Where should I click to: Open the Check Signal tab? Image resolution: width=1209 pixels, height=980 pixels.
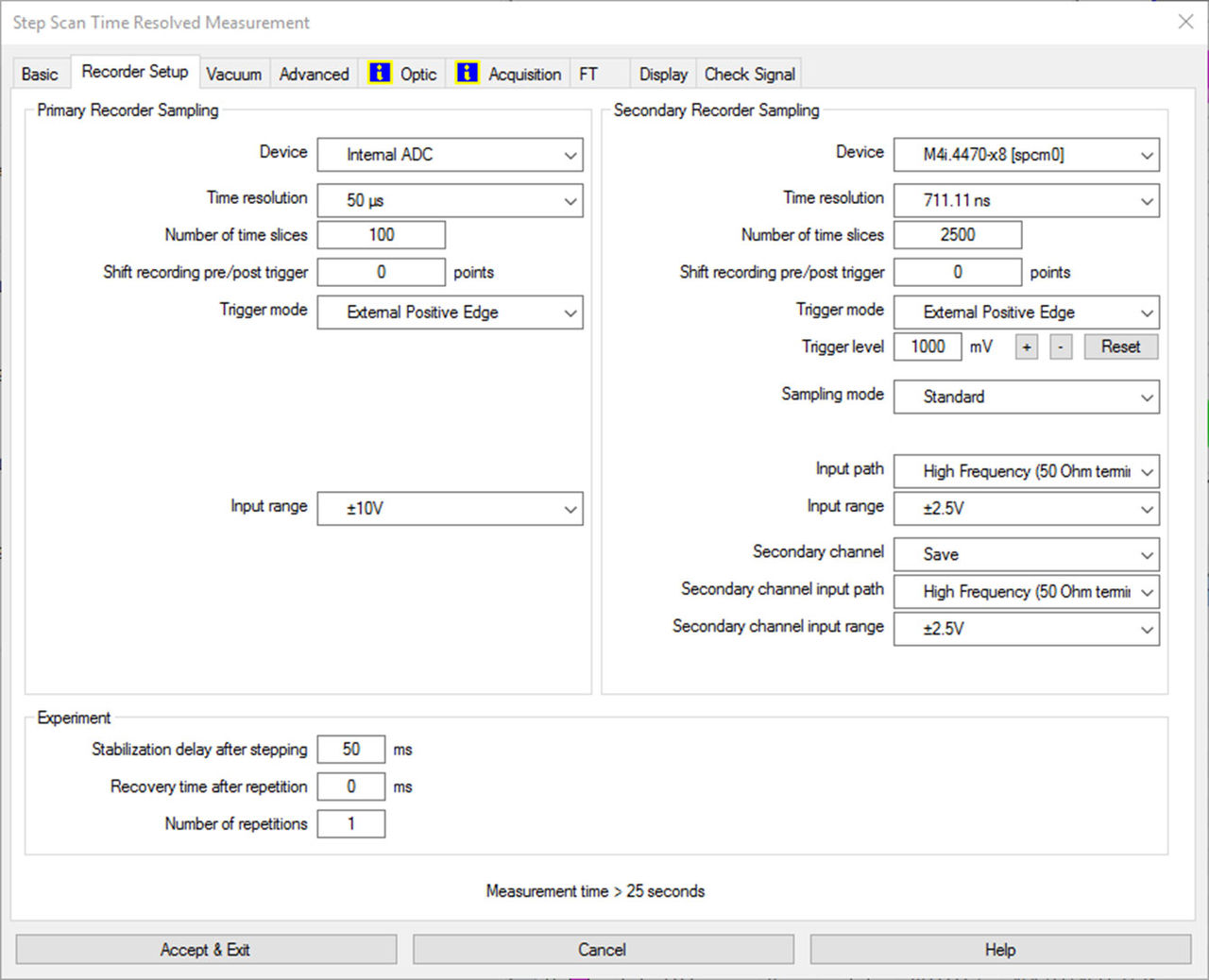749,74
